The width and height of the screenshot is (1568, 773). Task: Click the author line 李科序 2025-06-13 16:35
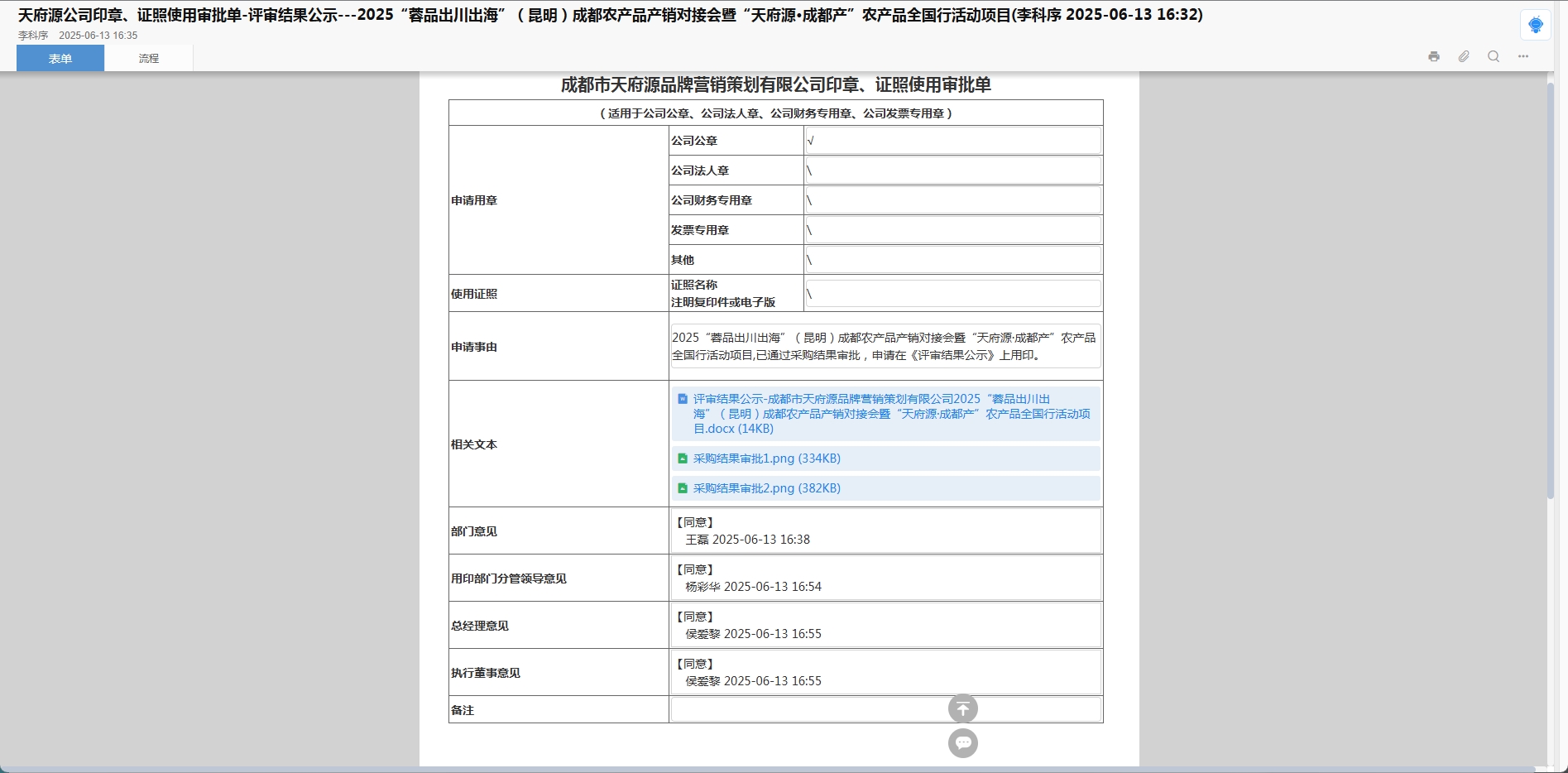(x=78, y=36)
